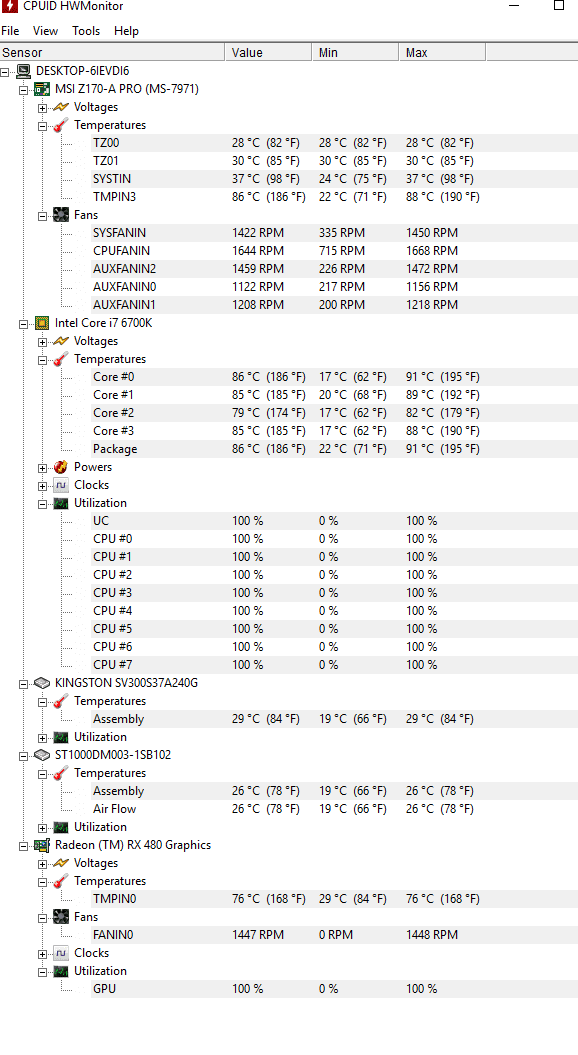Click the DESKTOP-6IEVDI6 computer icon
Viewport: 578px width, 1055px height.
point(24,71)
